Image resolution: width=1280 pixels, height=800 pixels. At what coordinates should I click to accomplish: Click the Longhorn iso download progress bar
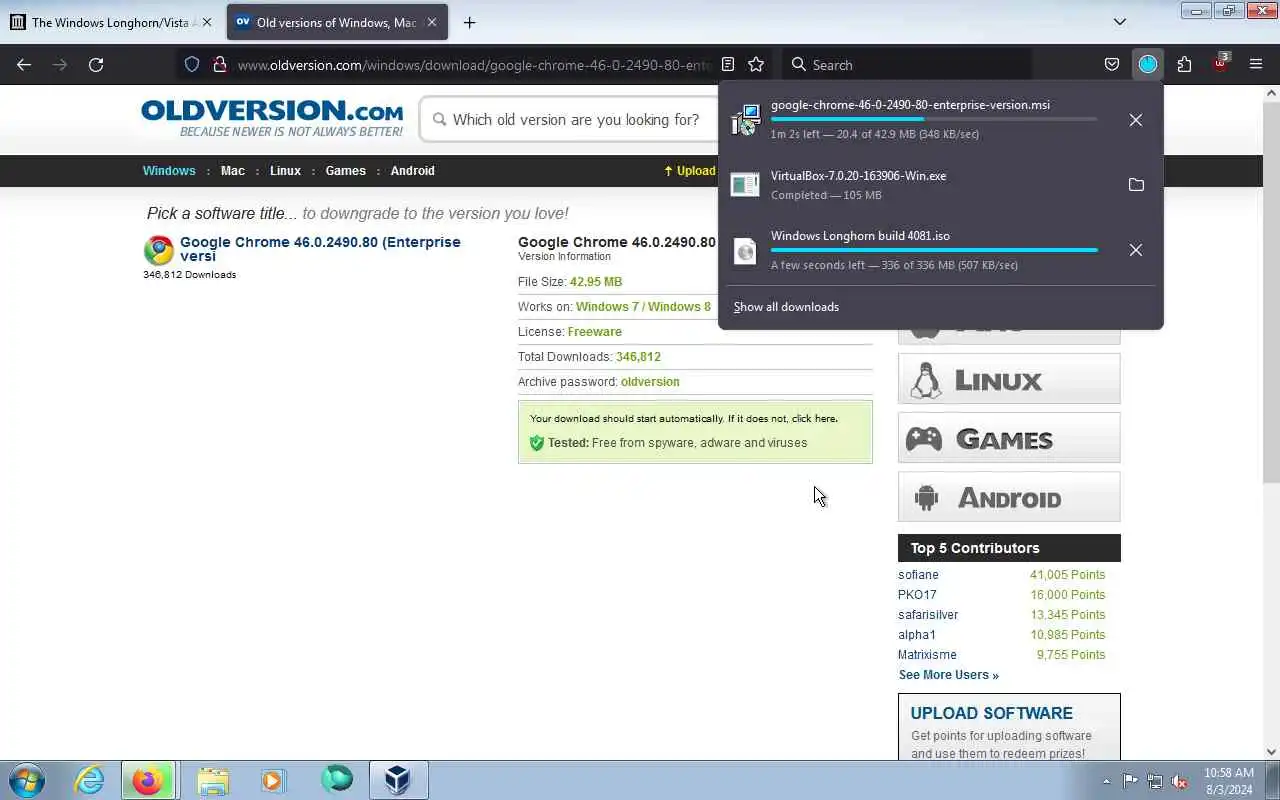click(934, 250)
